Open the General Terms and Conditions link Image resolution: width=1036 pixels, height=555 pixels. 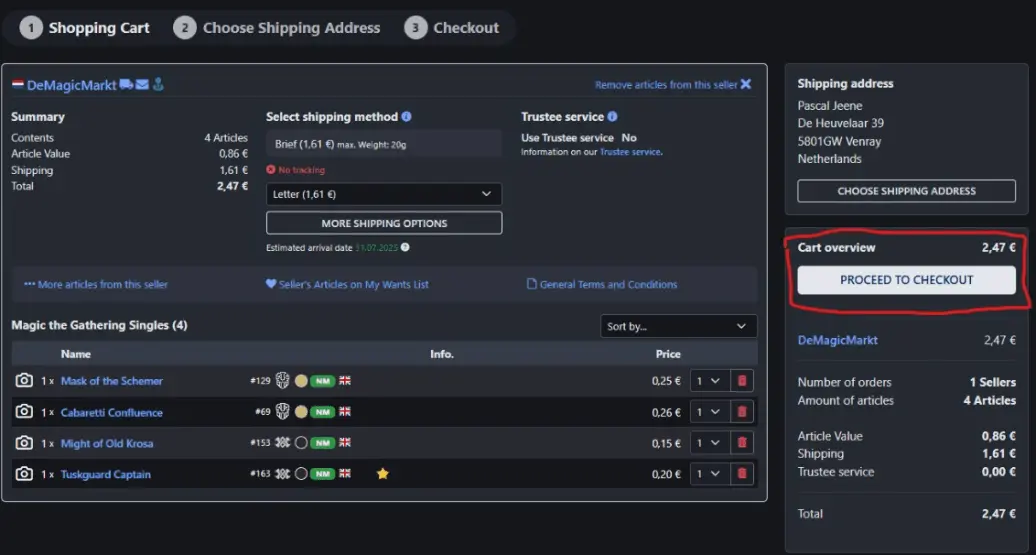click(602, 285)
